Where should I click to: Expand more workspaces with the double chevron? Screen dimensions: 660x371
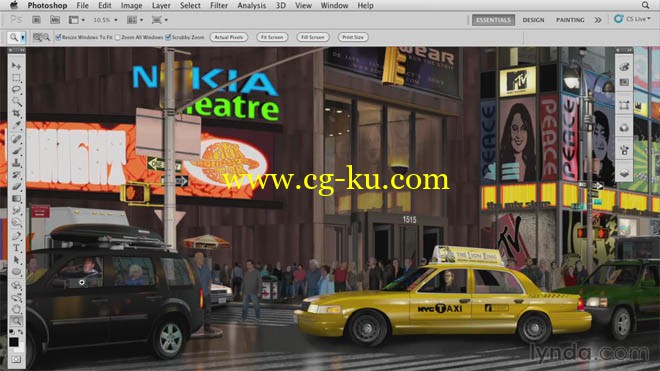coord(598,20)
